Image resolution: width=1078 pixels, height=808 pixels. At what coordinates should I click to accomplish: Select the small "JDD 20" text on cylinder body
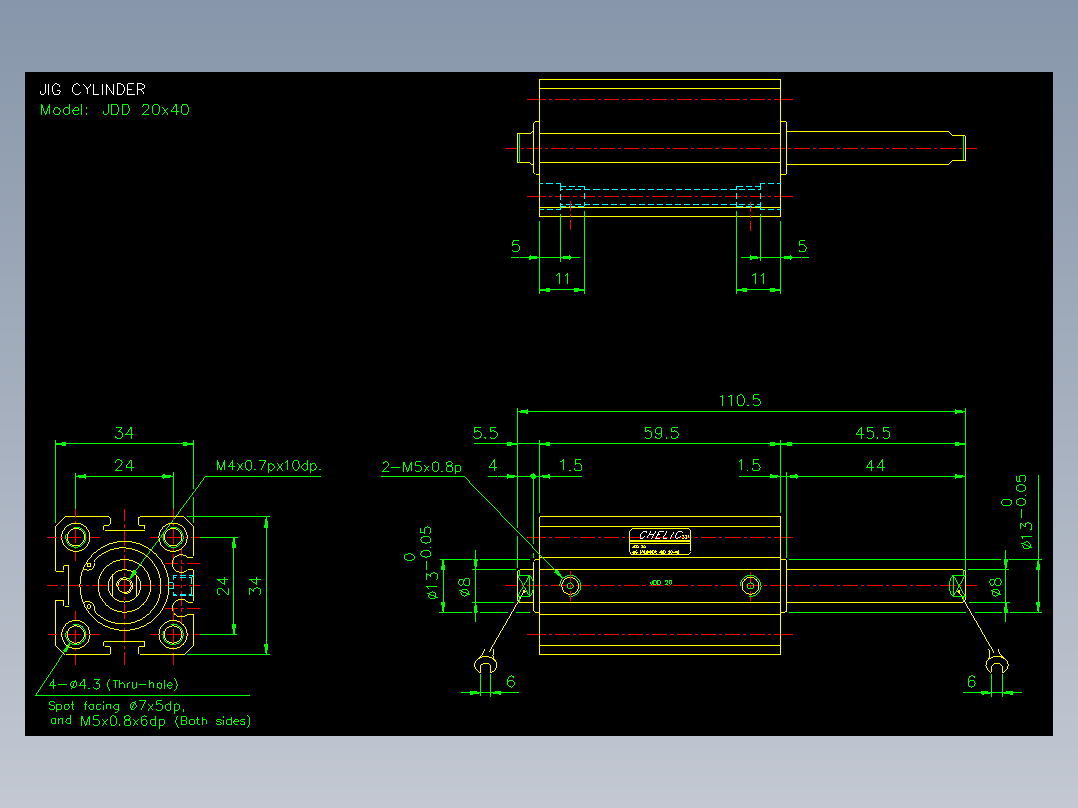click(661, 583)
